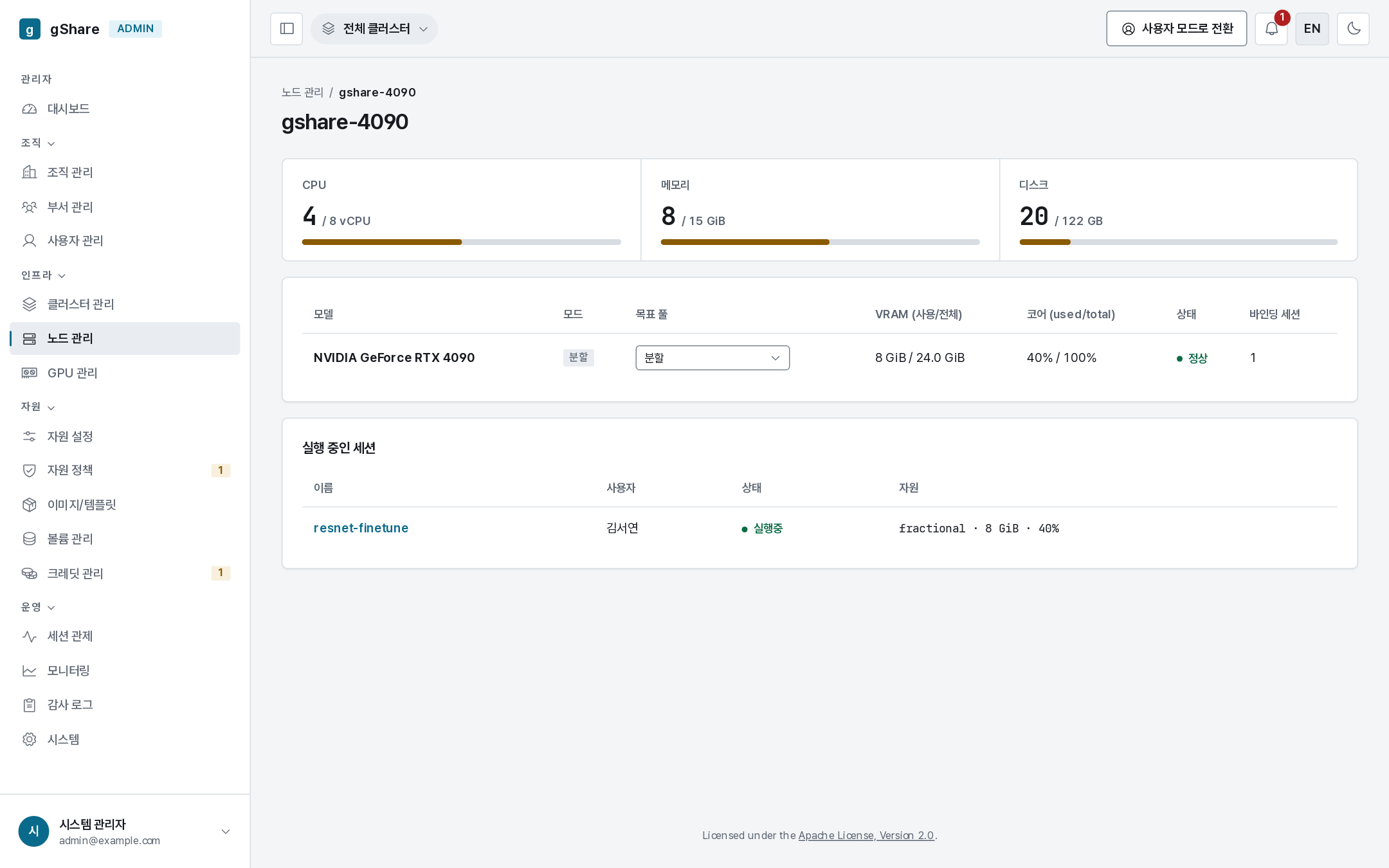Viewport: 1389px width, 868px height.
Task: Collapse the 인프라 section
Action: (x=43, y=275)
